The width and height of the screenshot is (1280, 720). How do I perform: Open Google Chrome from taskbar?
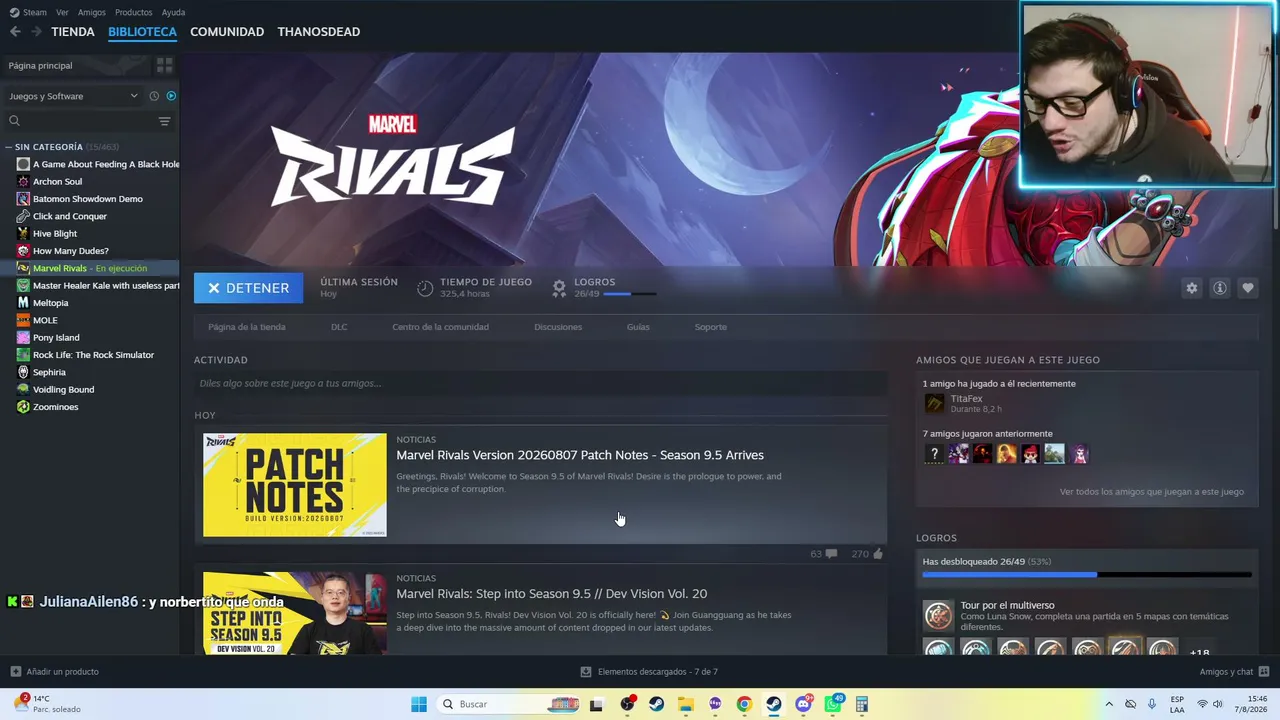click(x=744, y=704)
